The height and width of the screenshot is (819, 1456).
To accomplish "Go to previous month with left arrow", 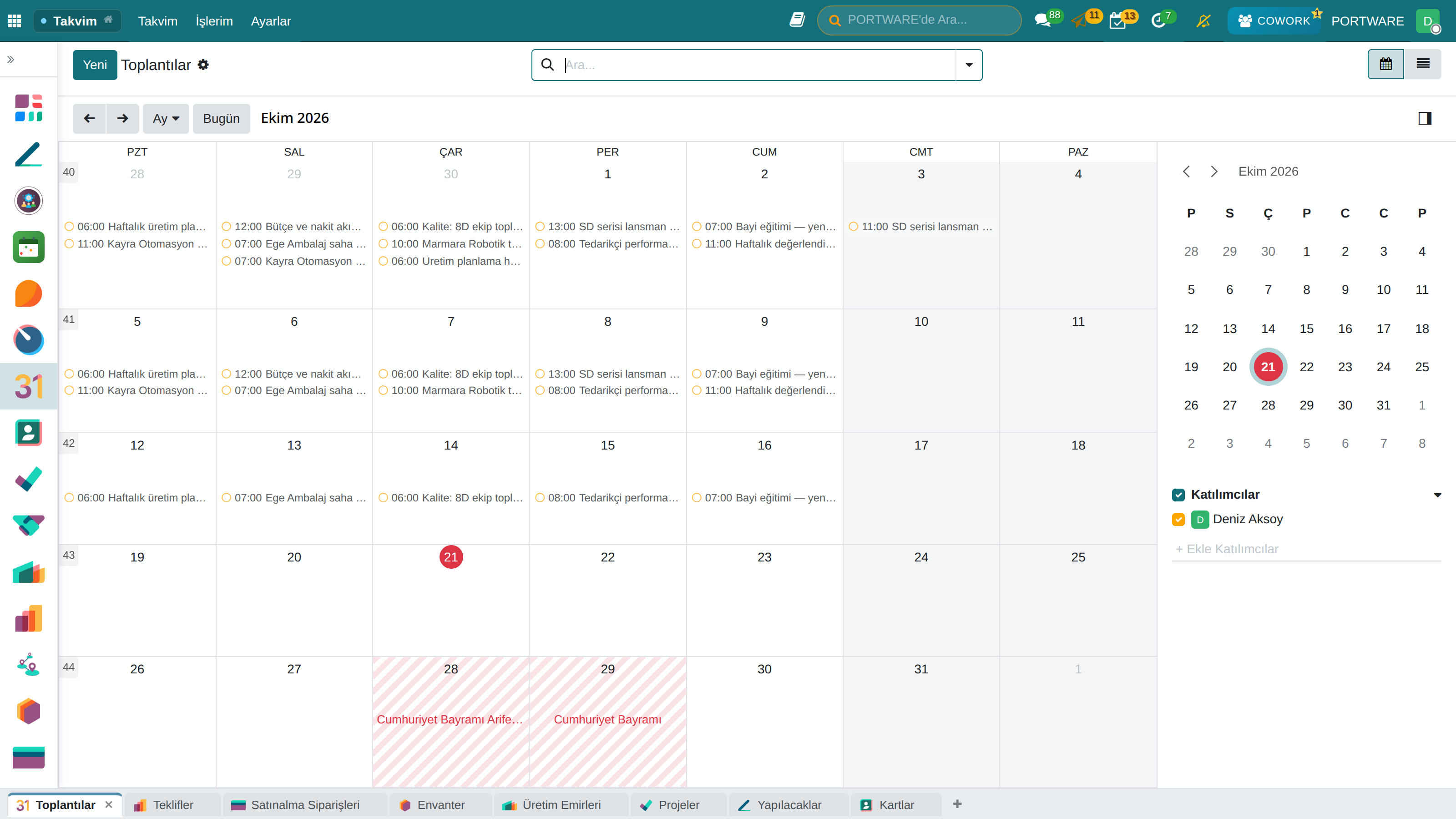I will point(89,118).
